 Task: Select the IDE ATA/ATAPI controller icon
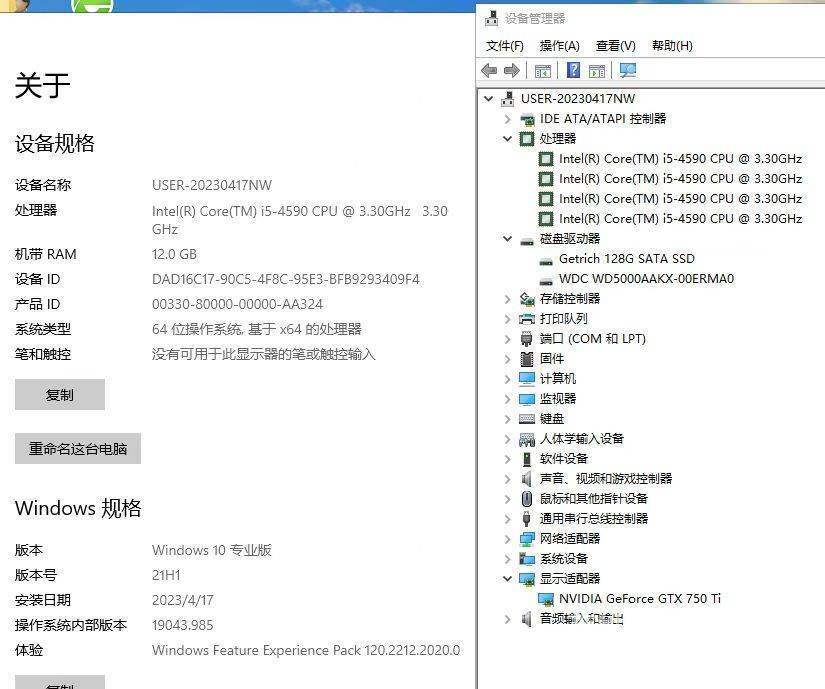pos(527,119)
